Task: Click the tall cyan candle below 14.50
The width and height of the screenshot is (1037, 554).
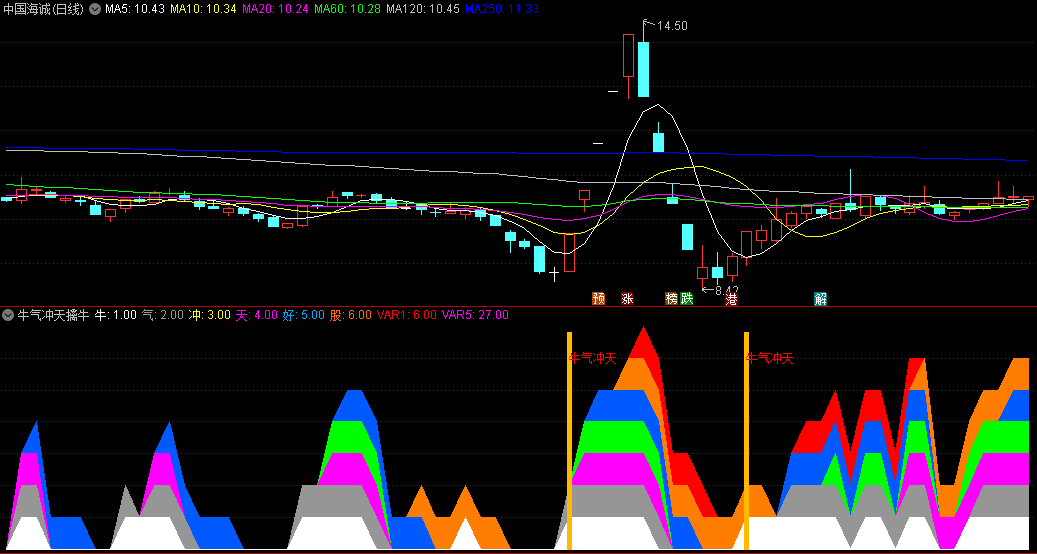Action: (643, 69)
